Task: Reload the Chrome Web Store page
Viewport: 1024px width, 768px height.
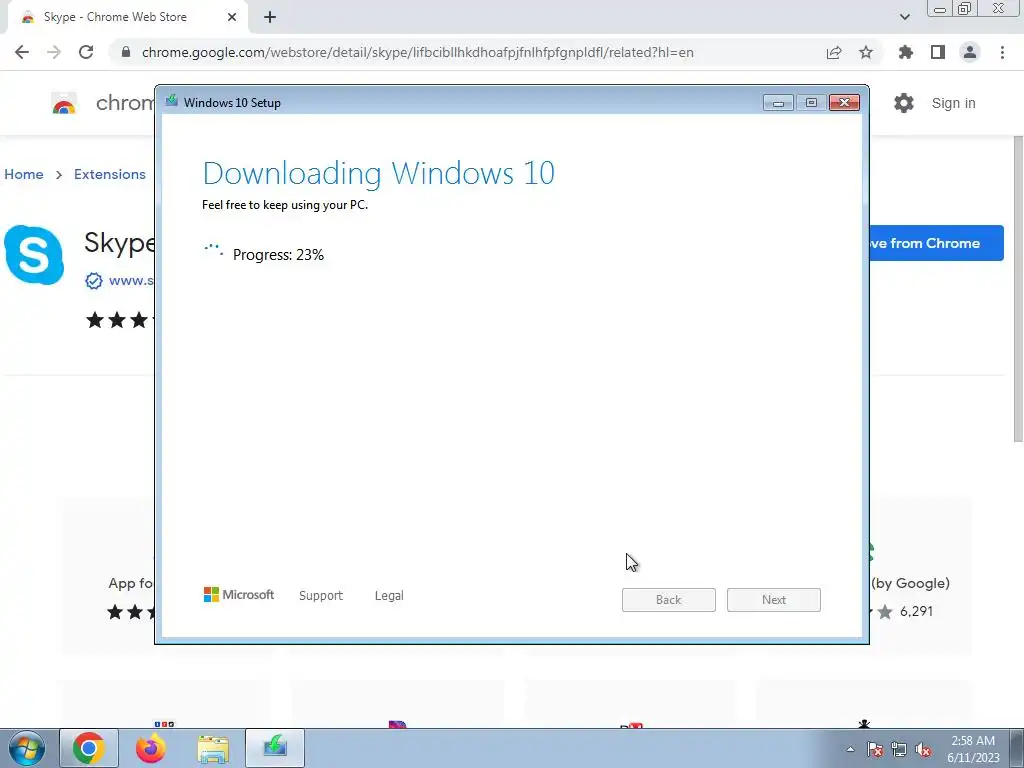Action: tap(86, 52)
